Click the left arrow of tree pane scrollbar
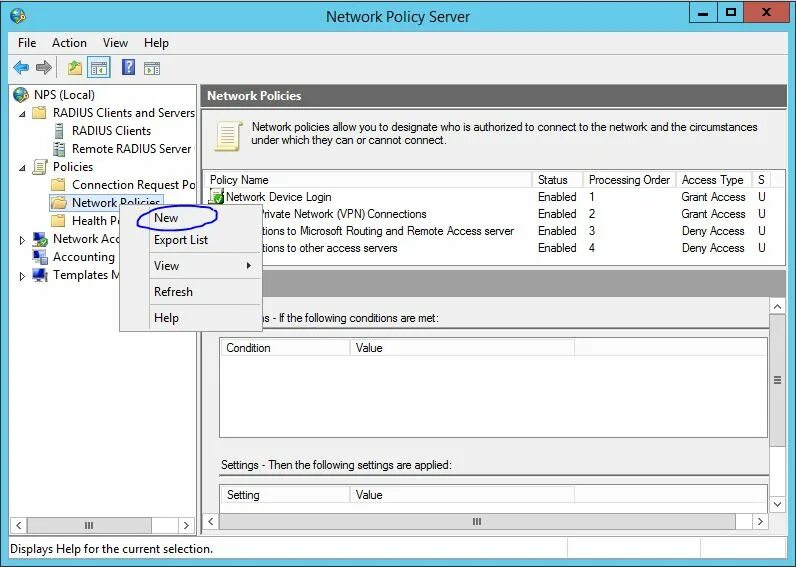Screen dimensions: 796x567 pyautogui.click(x=18, y=525)
